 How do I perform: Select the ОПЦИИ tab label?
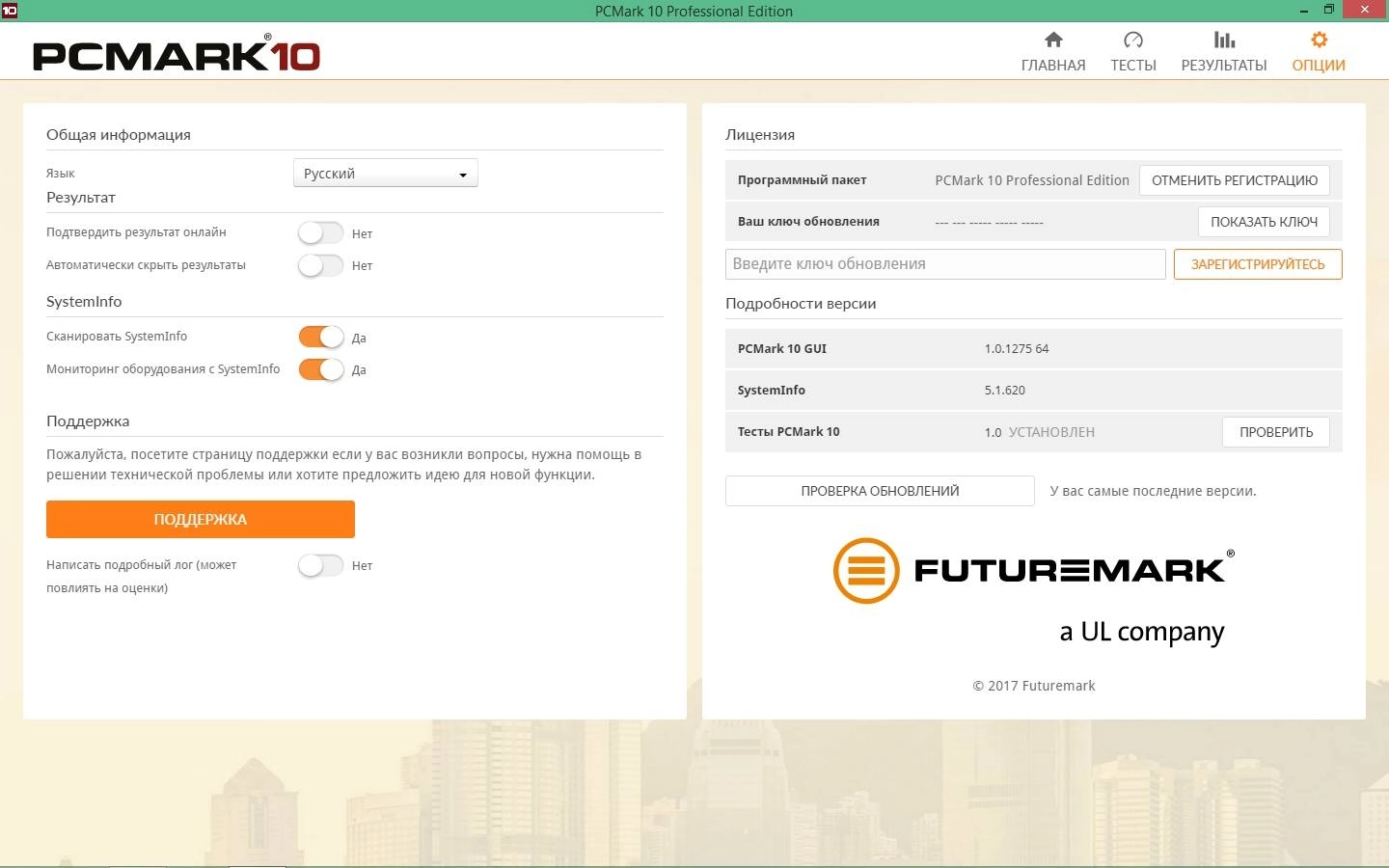click(x=1319, y=66)
